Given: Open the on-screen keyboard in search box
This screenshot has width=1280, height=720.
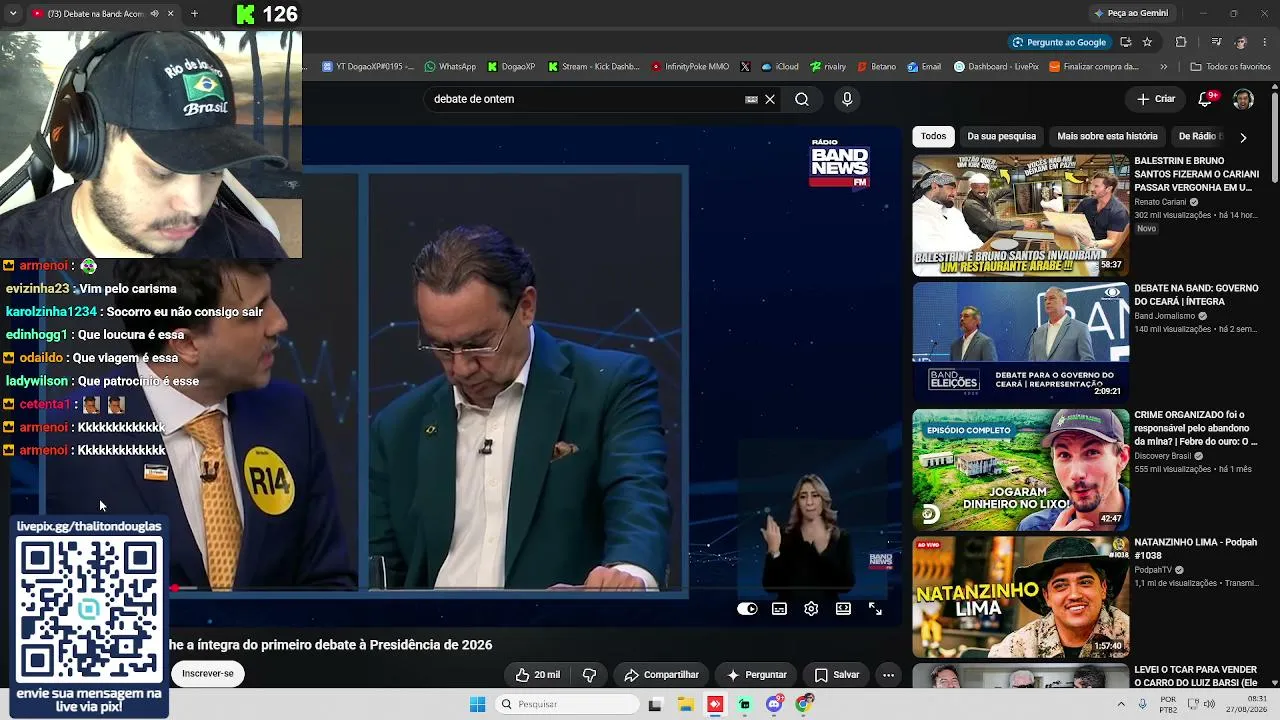Looking at the screenshot, I should (751, 99).
